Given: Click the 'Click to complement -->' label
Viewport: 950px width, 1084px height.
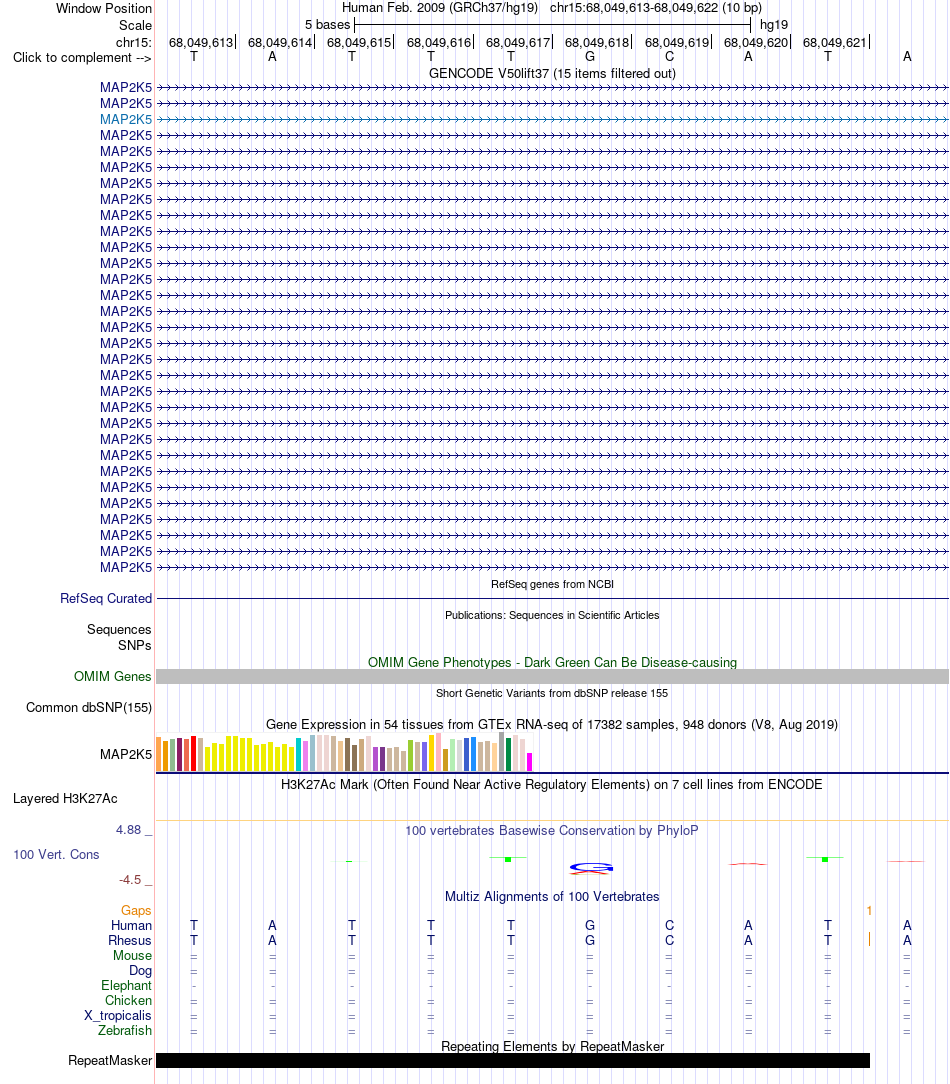Looking at the screenshot, I should (x=82, y=57).
